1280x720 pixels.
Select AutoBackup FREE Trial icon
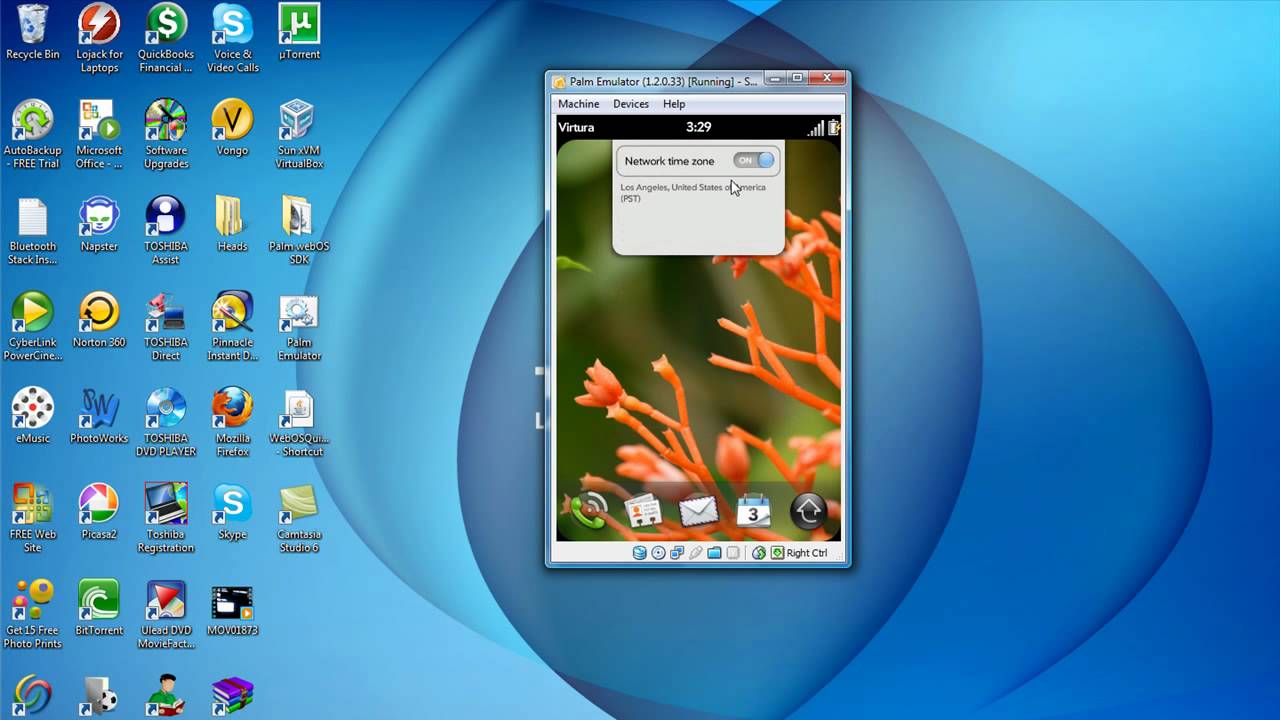33,134
